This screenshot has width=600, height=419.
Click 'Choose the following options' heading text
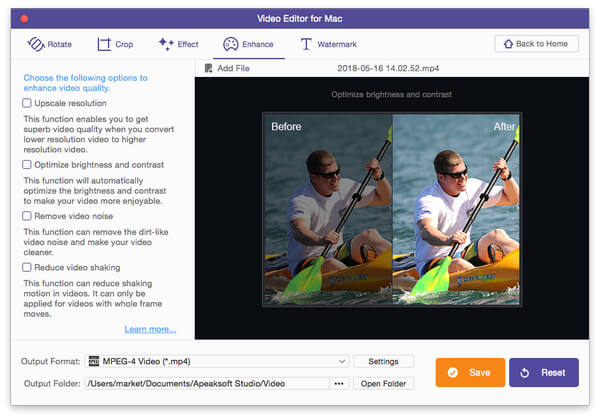tap(85, 83)
